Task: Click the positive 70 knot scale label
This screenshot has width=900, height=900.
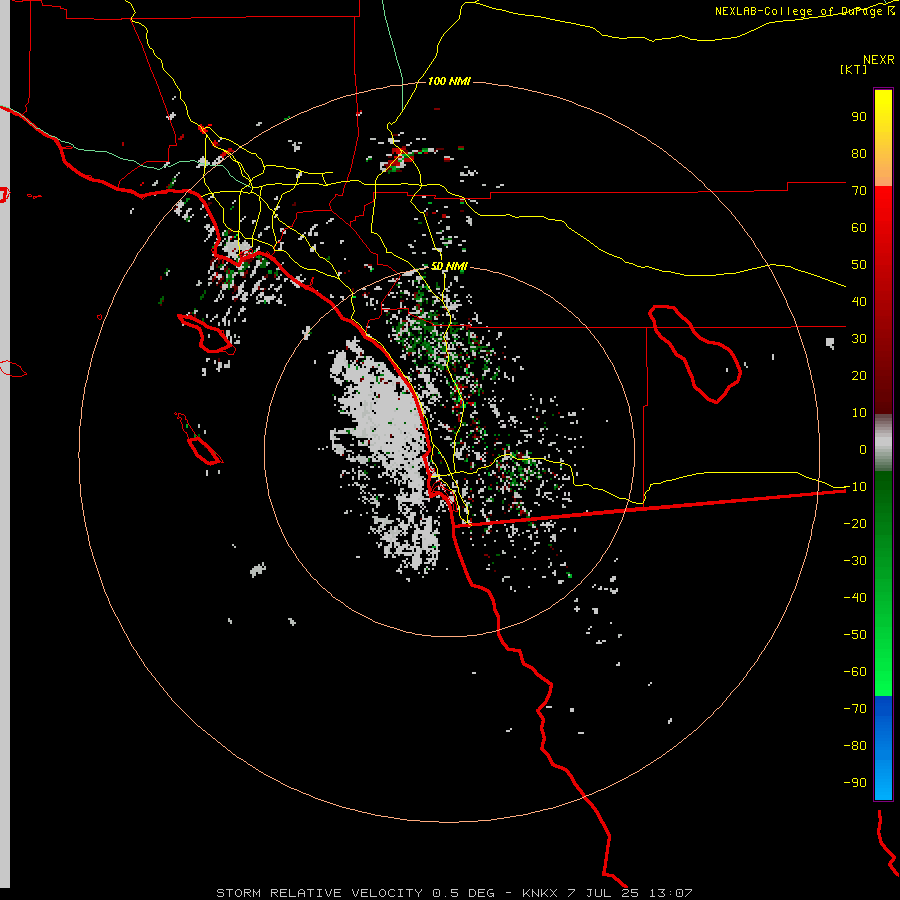Action: [x=859, y=191]
